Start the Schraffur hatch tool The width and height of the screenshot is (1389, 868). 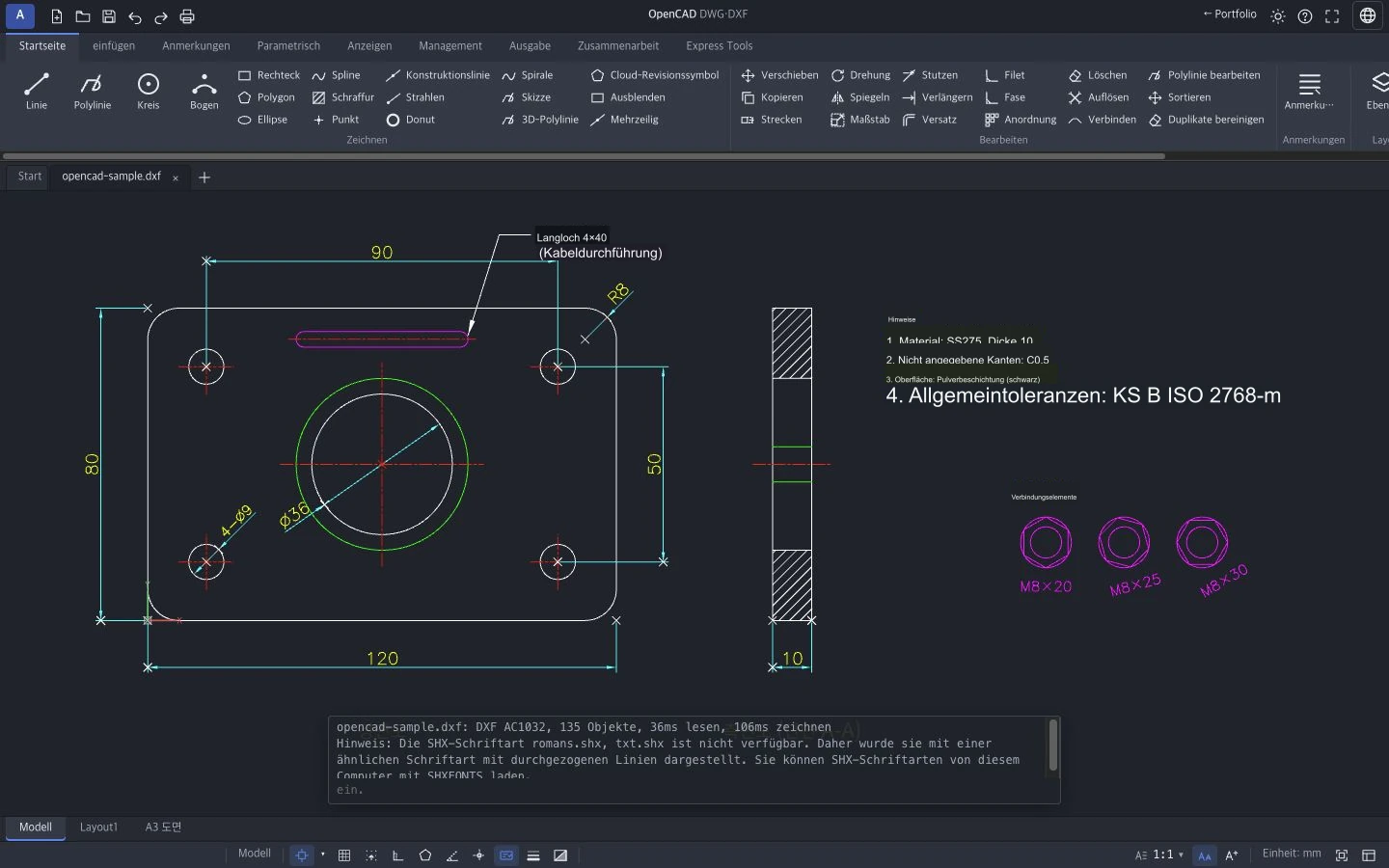pyautogui.click(x=343, y=97)
